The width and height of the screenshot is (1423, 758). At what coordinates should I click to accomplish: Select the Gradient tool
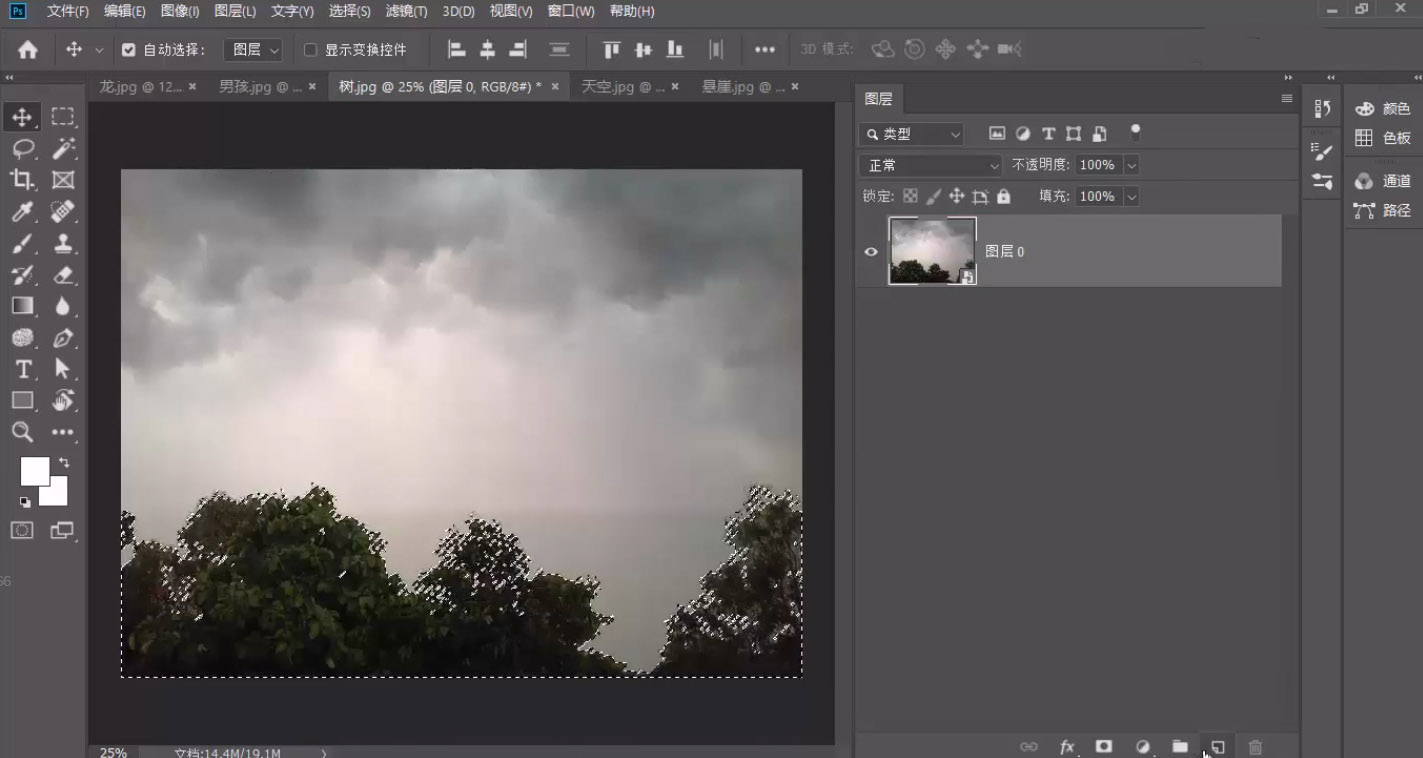click(22, 306)
